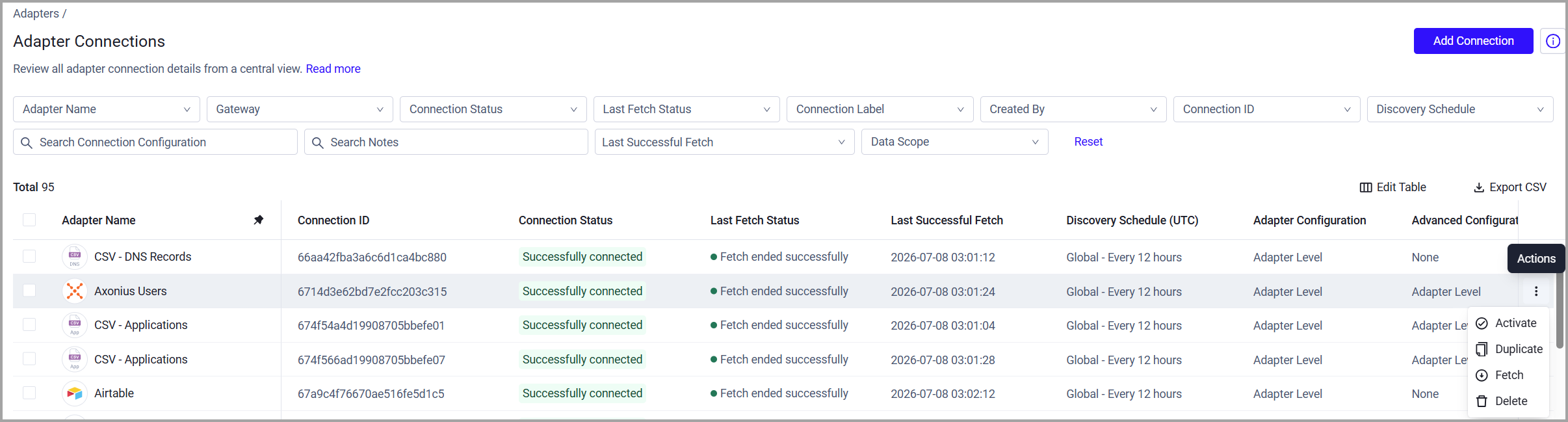The width and height of the screenshot is (1568, 422).
Task: Check the checkbox for connection 674f54a4d19908705bbefe01
Action: [29, 324]
